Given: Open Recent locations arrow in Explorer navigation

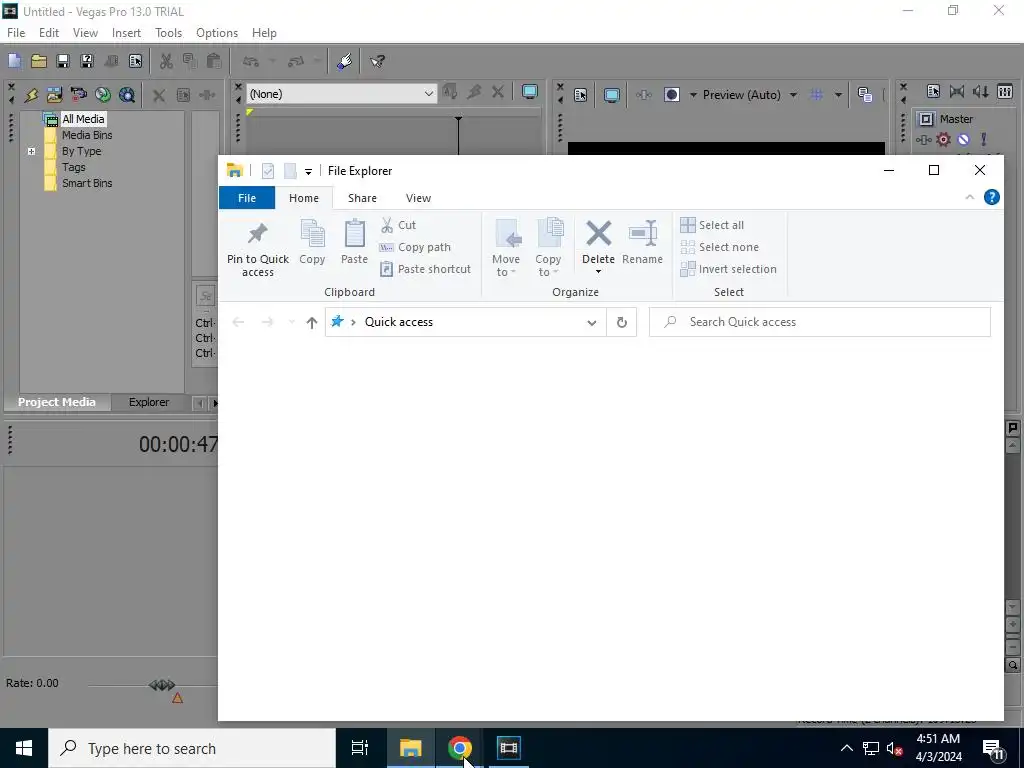Looking at the screenshot, I should click(x=291, y=322).
